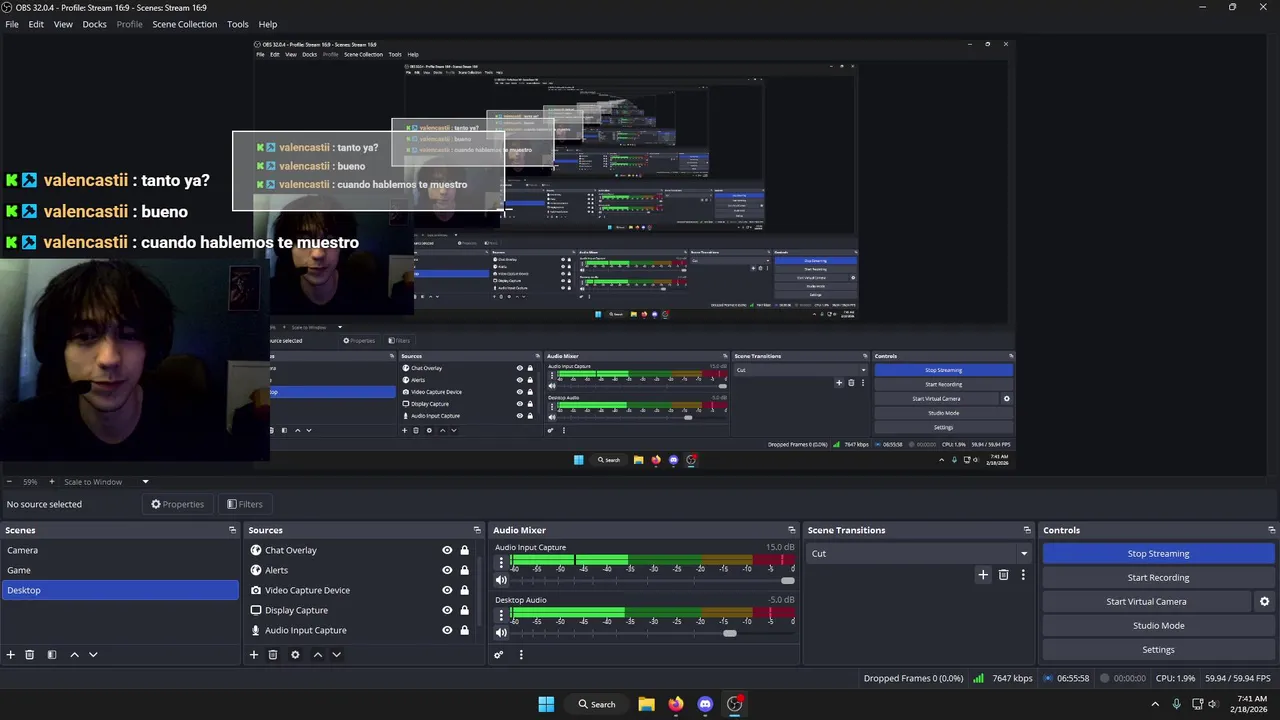Viewport: 1280px width, 720px height.
Task: Open the Scene Collection menu
Action: point(184,24)
